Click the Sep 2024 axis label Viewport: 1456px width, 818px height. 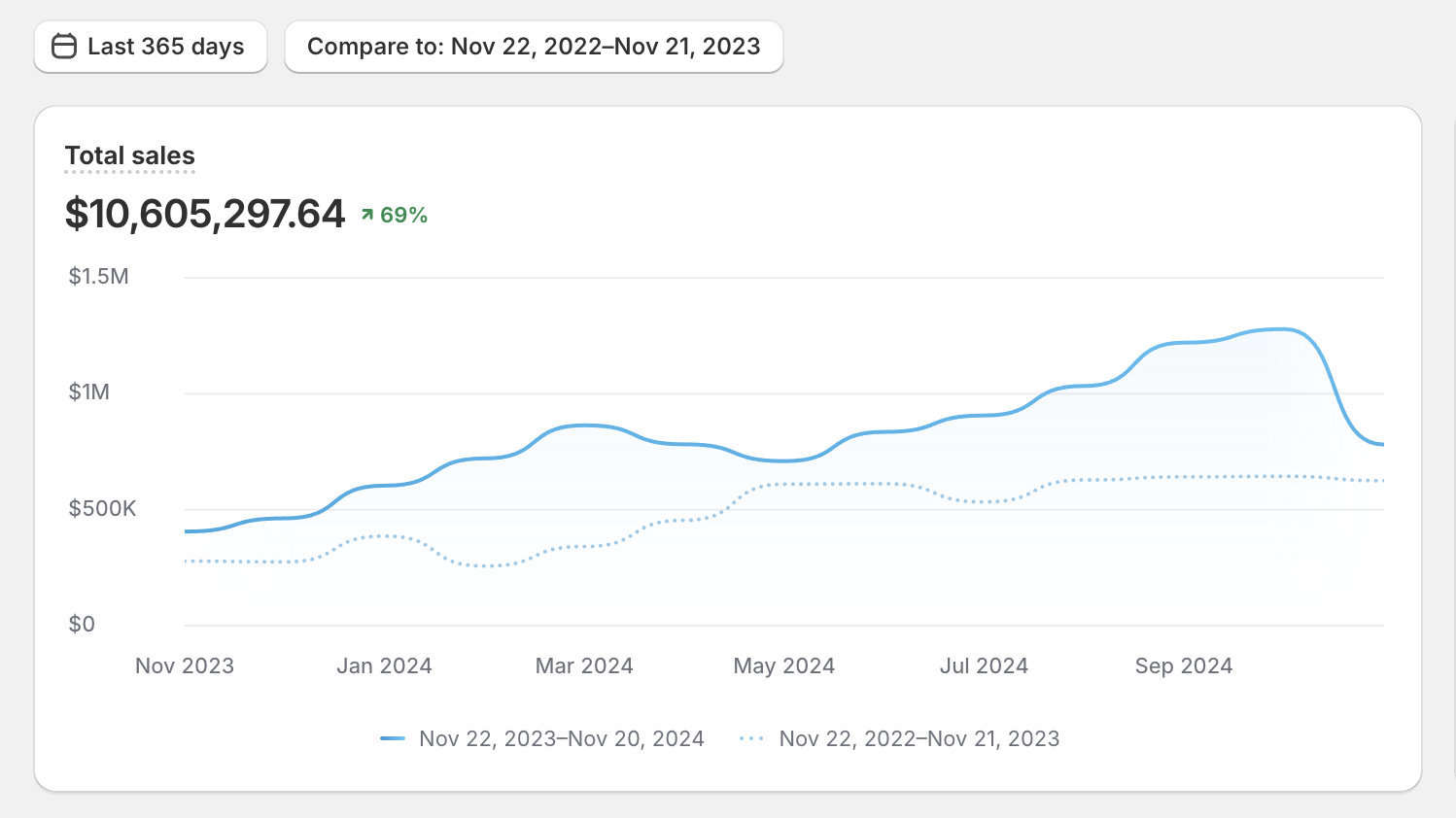[1184, 665]
